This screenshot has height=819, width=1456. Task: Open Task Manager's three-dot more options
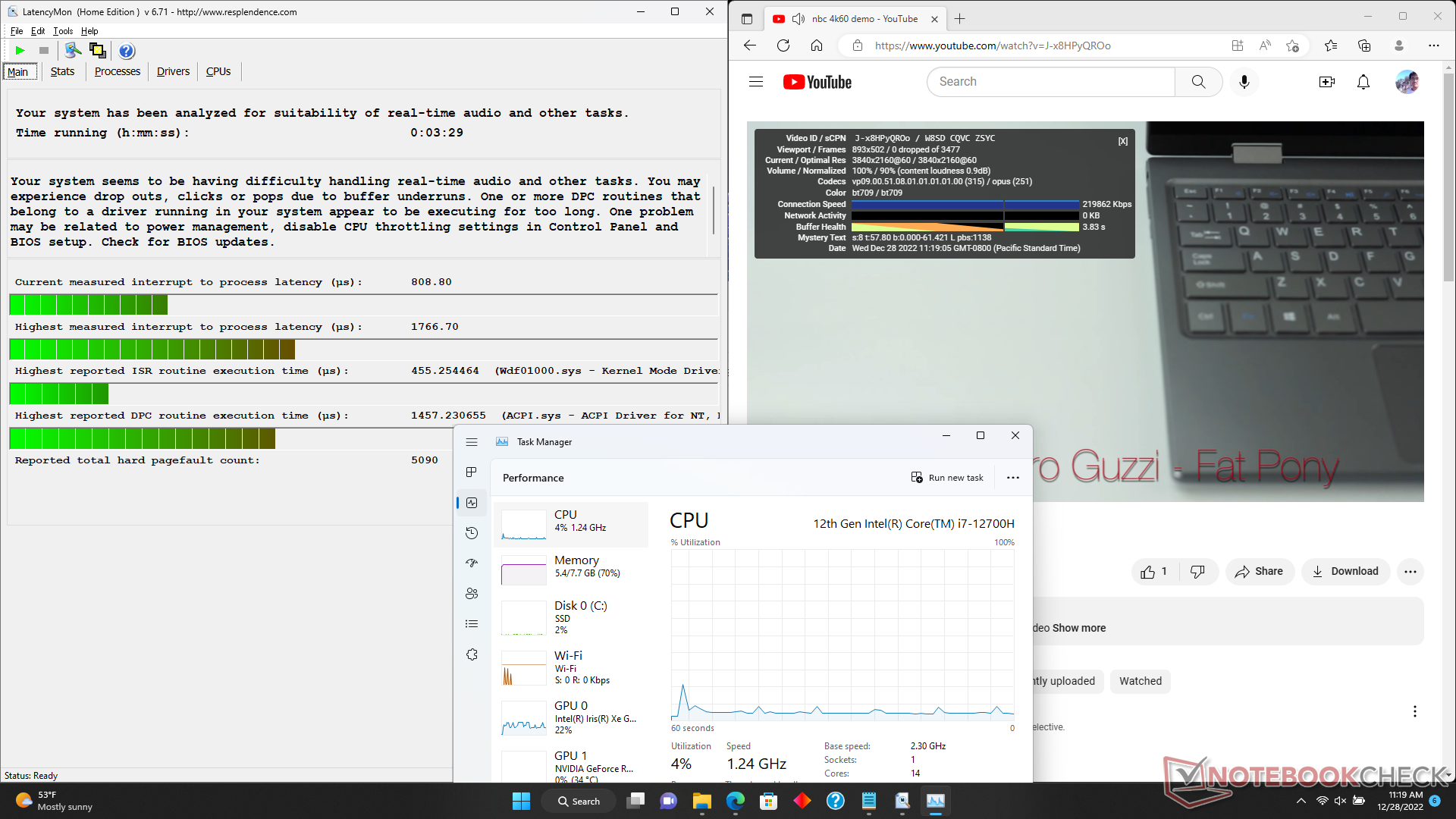1012,478
